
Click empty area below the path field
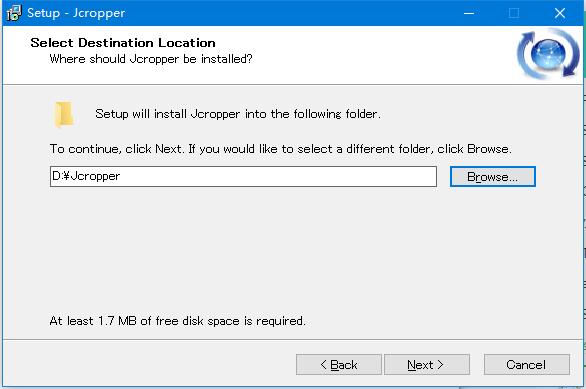pyautogui.click(x=292, y=250)
